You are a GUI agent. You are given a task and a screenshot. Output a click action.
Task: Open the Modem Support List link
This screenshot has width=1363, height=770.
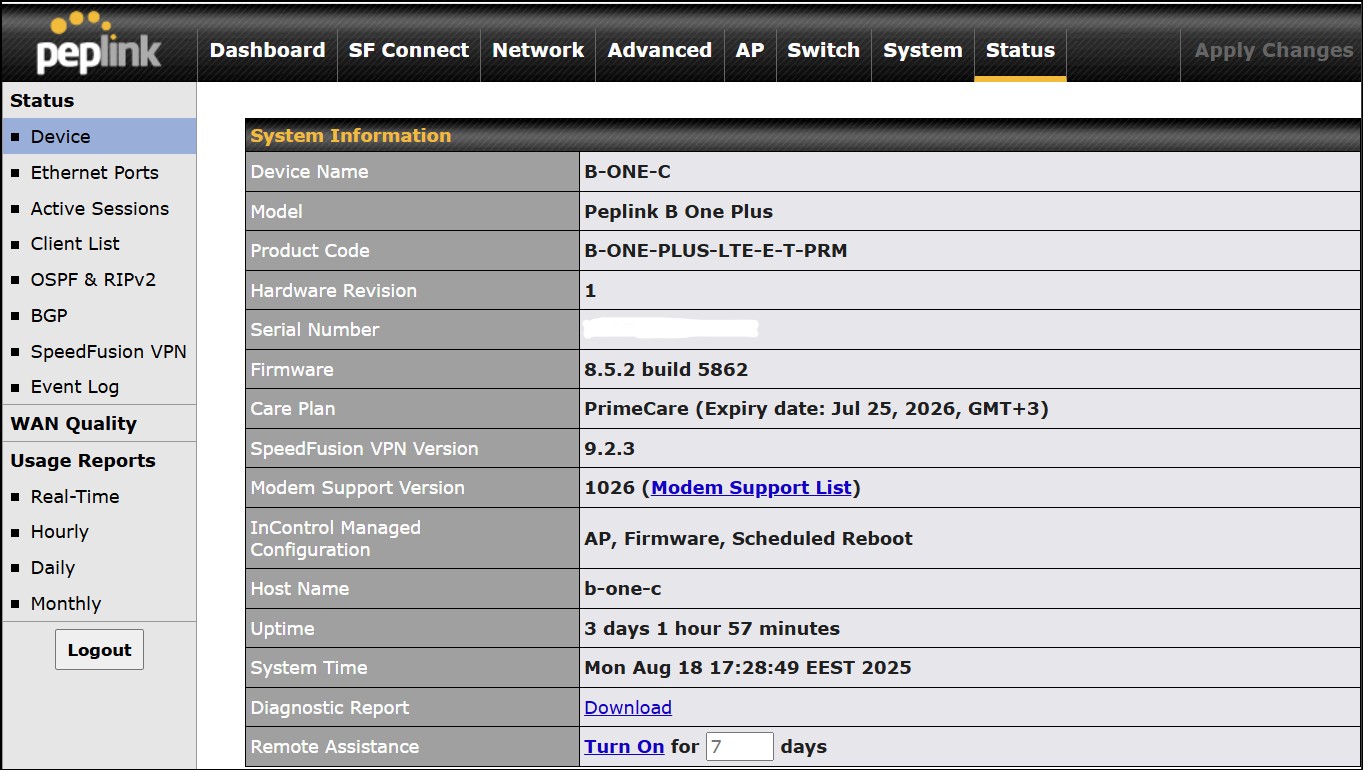(x=751, y=488)
